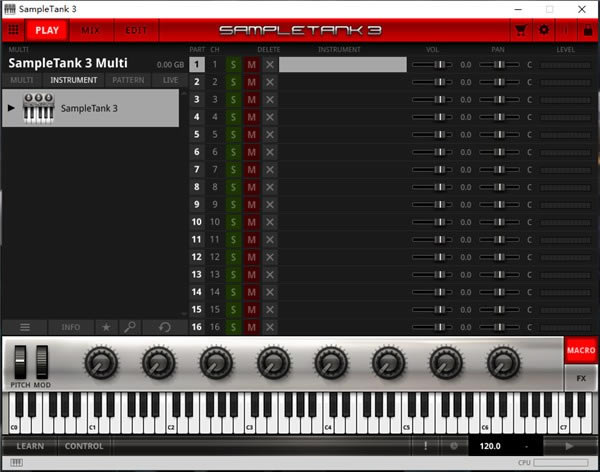Switch to the PLAY page
Image resolution: width=600 pixels, height=472 pixels.
(x=47, y=30)
